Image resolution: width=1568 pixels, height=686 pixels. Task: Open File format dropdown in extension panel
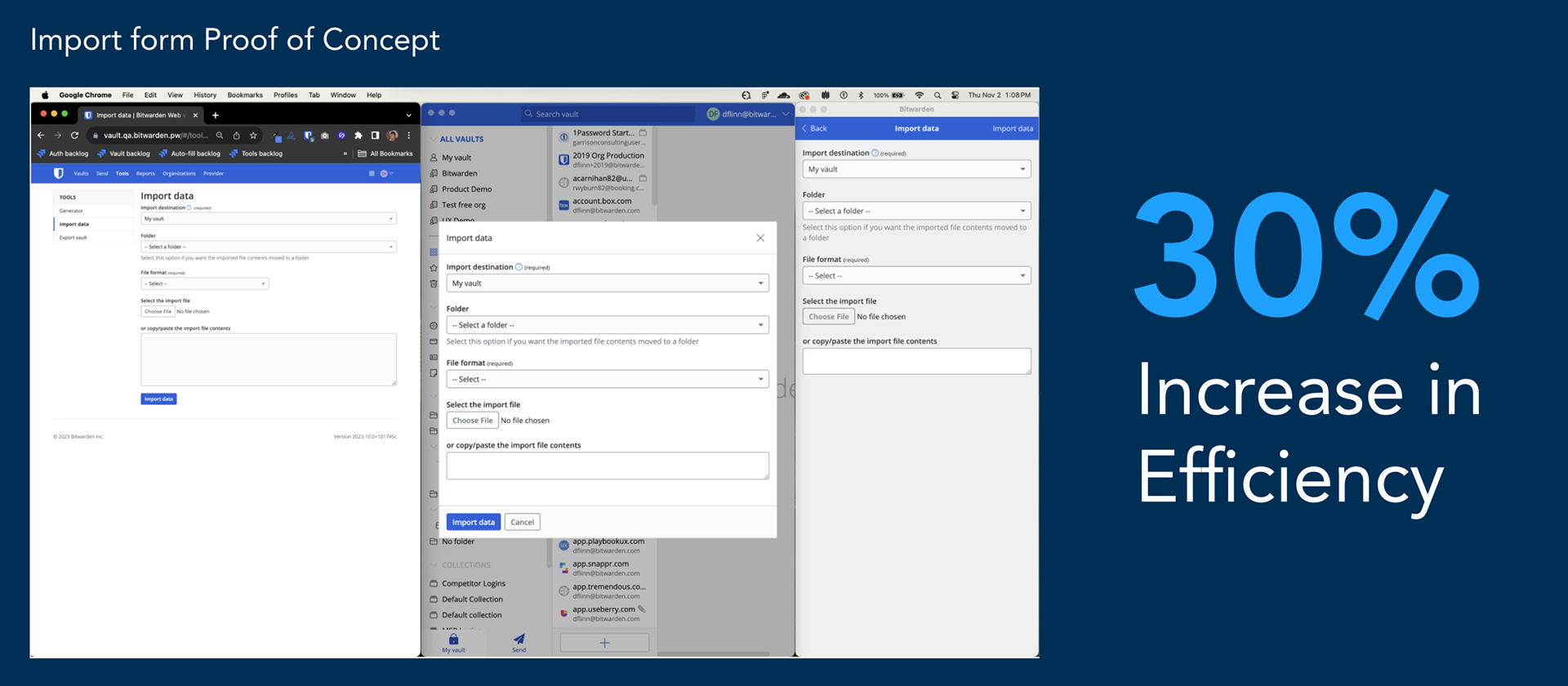click(x=916, y=276)
